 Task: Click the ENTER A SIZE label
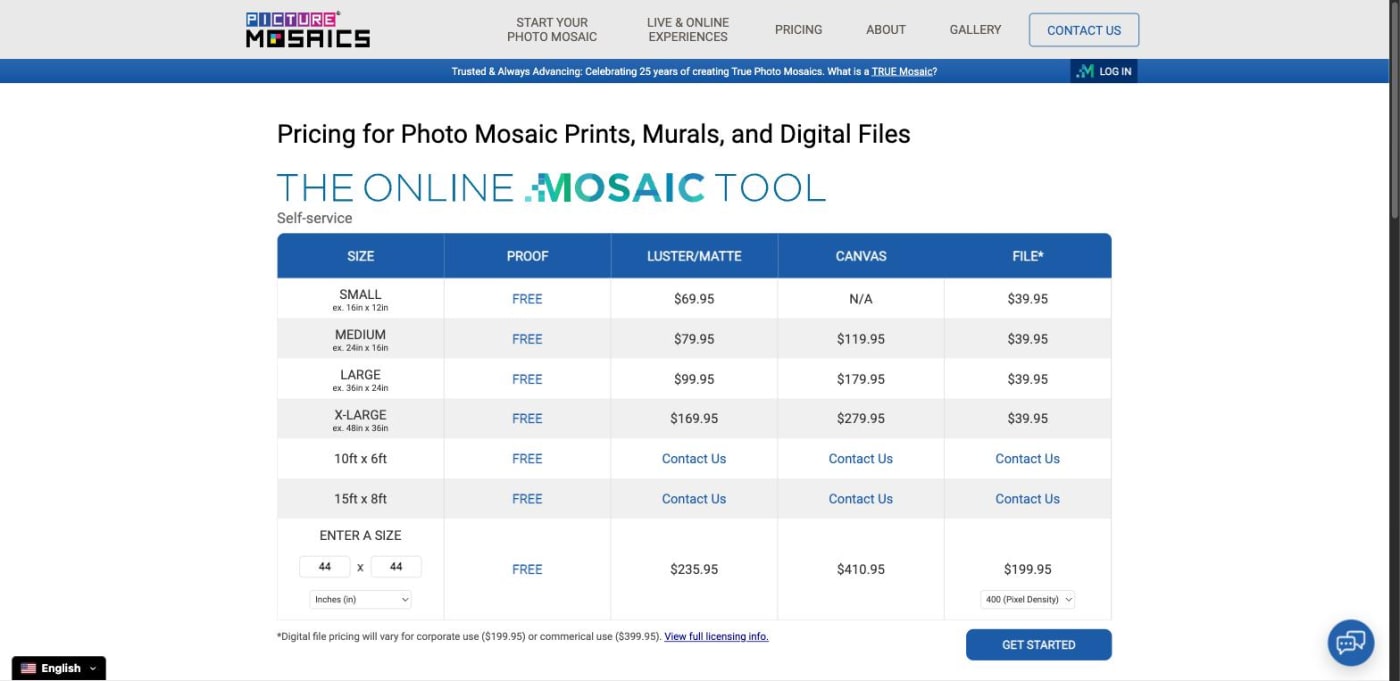tap(361, 535)
